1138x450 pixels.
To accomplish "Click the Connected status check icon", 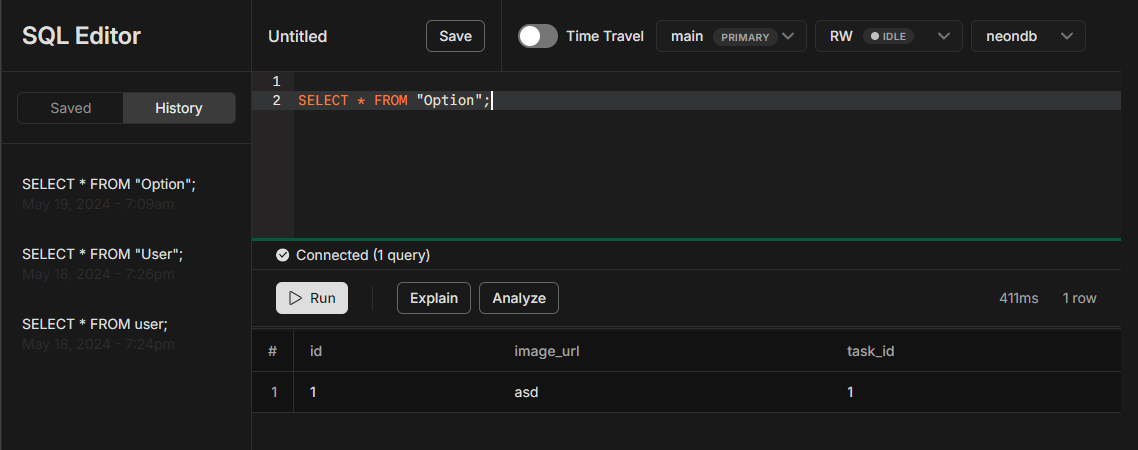I will 282,255.
